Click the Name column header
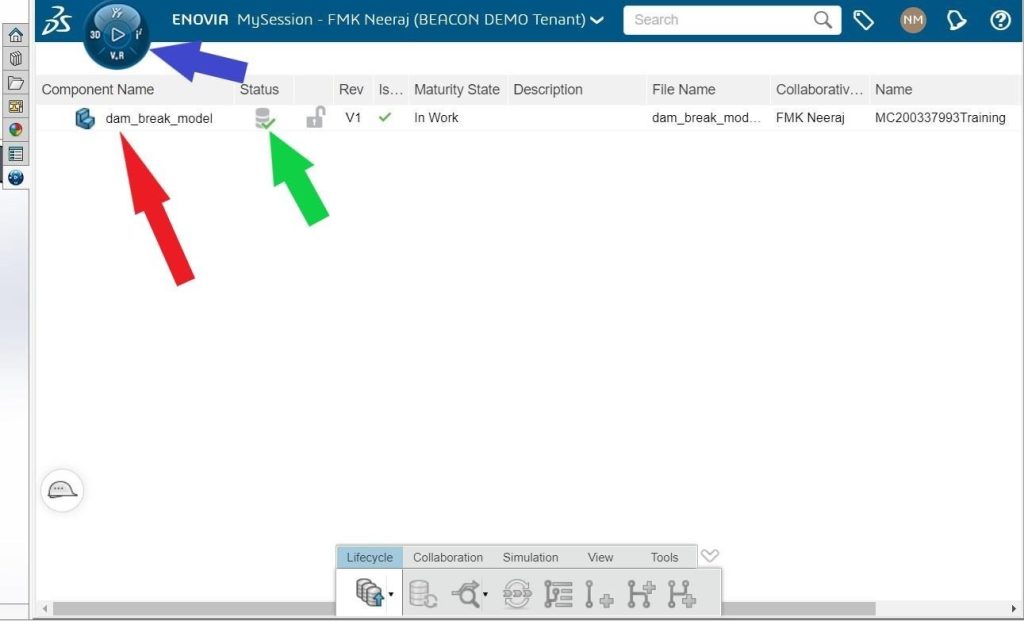 click(x=893, y=89)
